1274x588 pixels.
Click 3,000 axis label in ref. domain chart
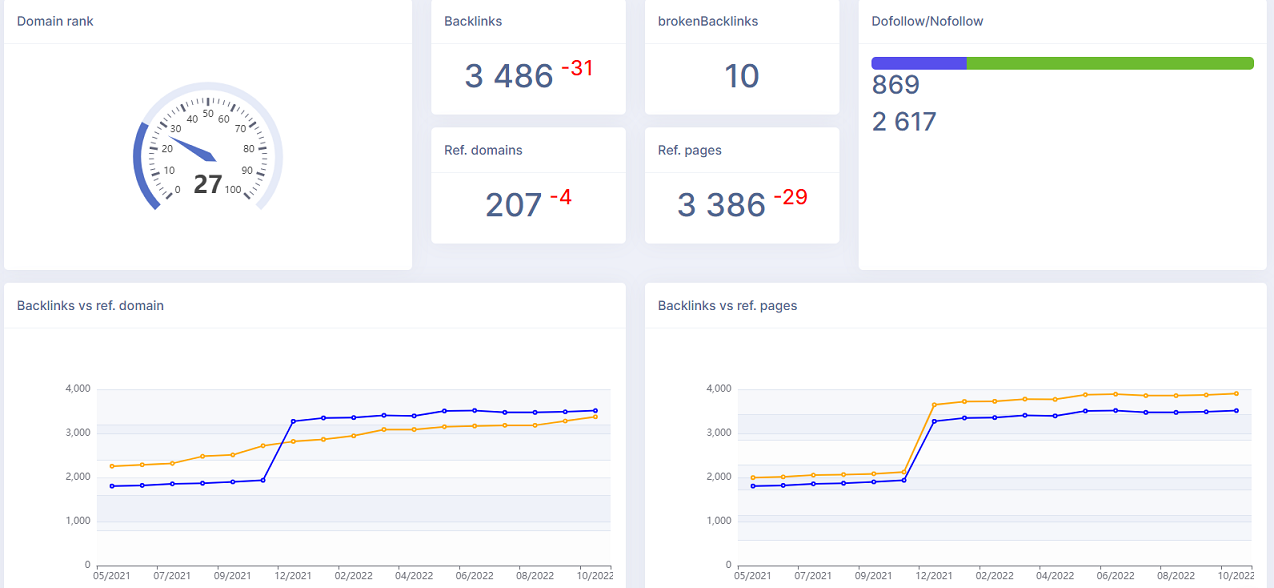(x=76, y=432)
